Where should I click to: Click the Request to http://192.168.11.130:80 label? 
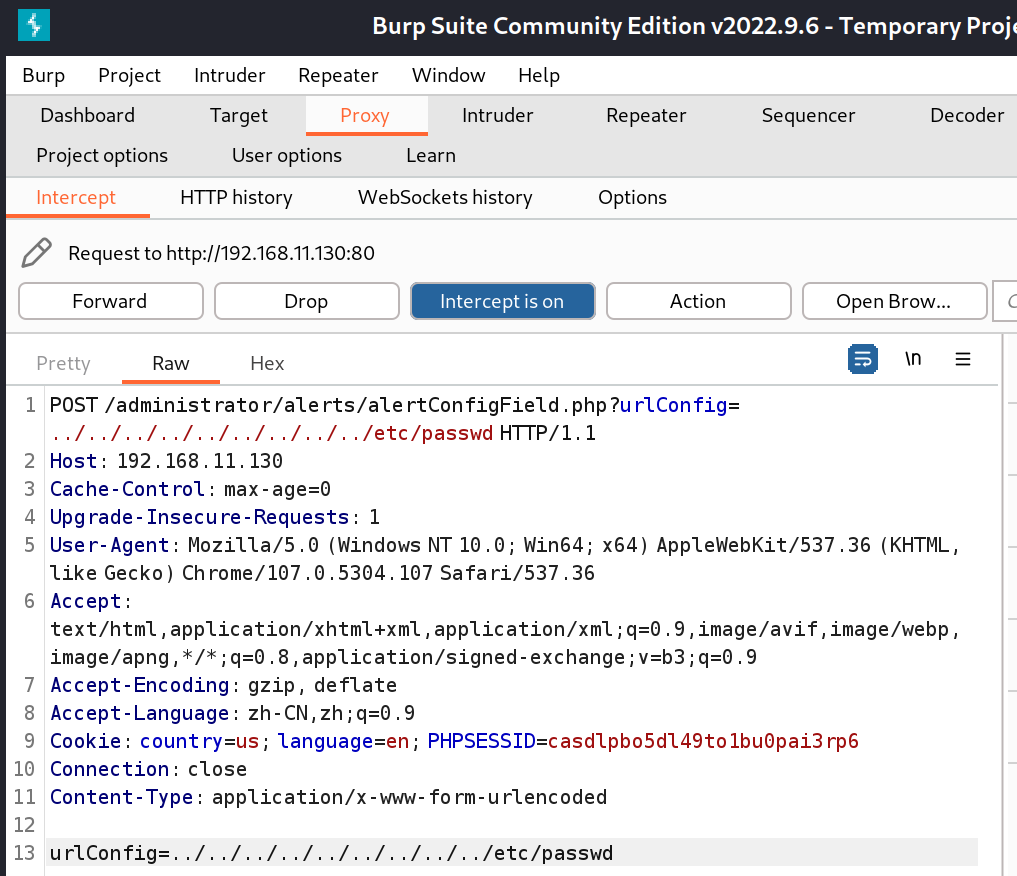(x=221, y=253)
